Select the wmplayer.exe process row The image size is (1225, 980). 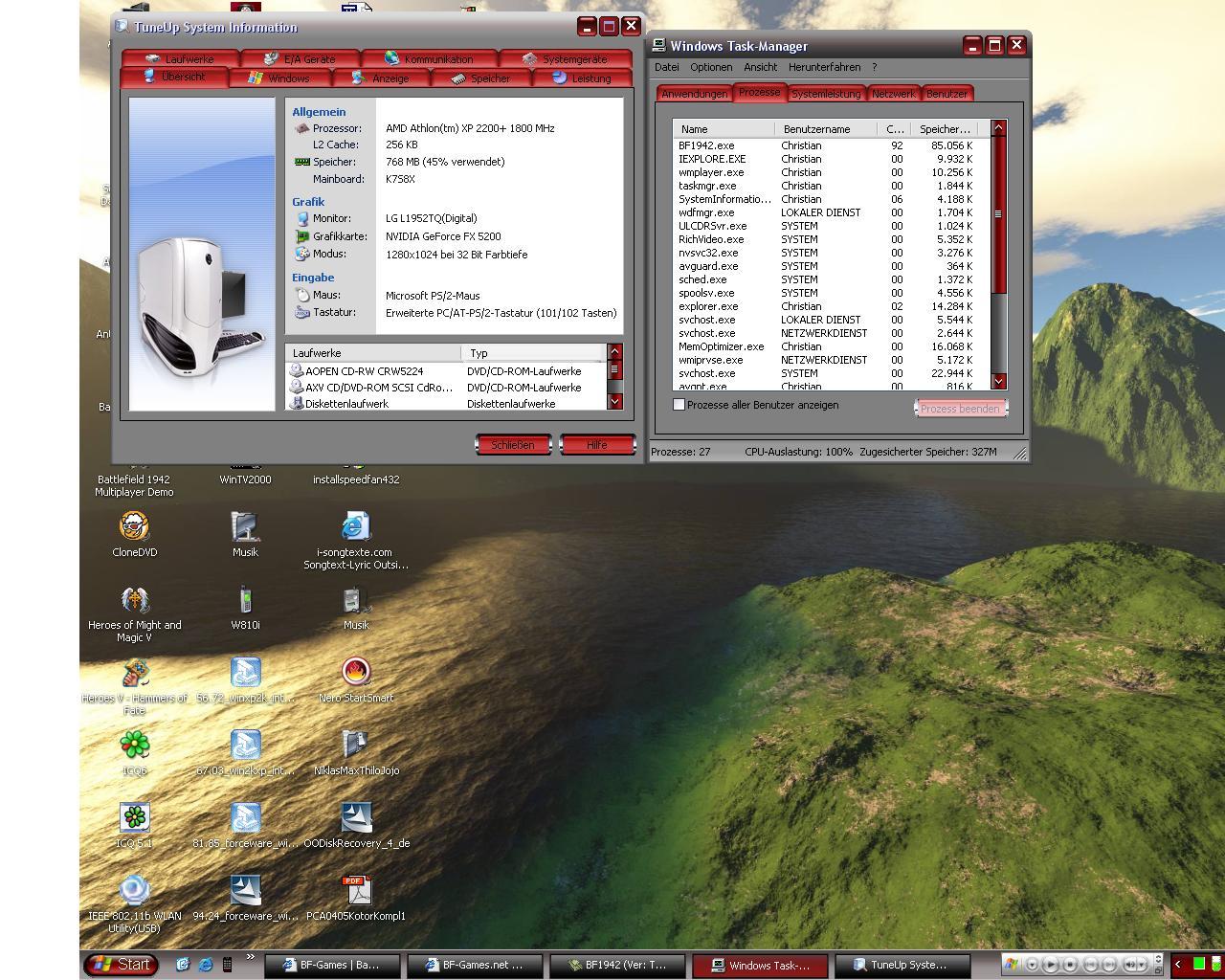pyautogui.click(x=831, y=172)
